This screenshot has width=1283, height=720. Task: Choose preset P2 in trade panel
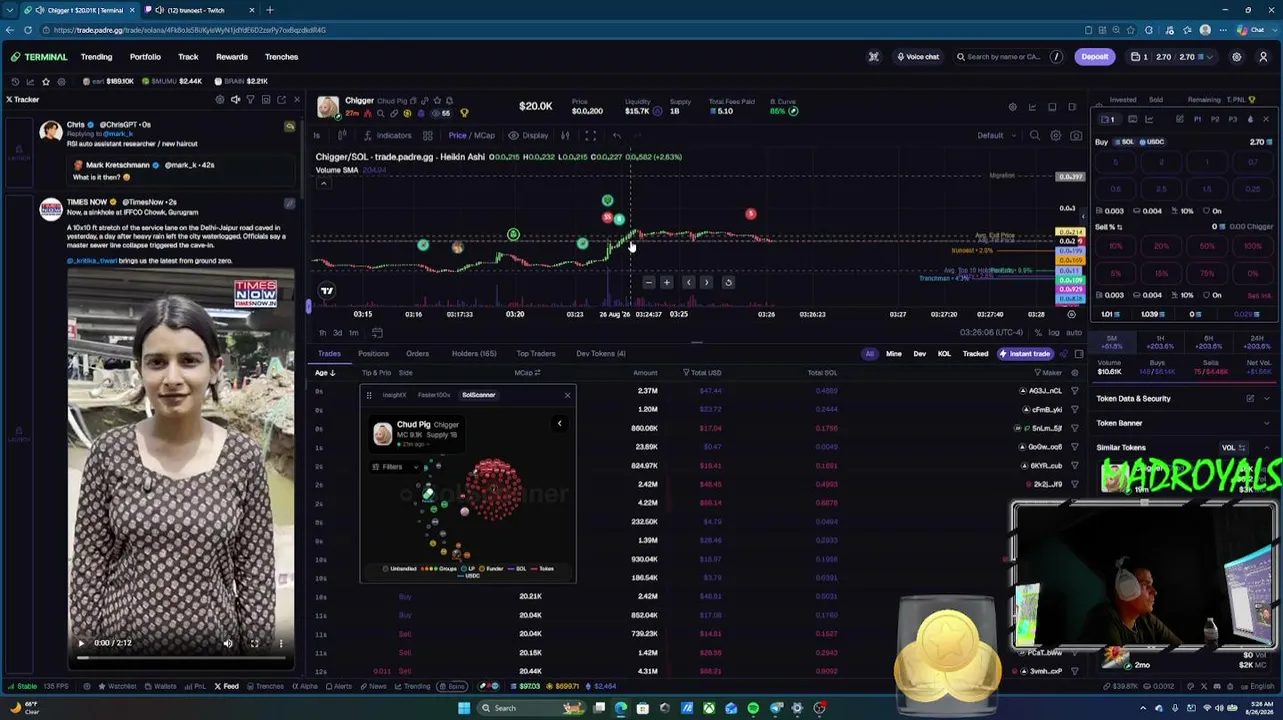coord(1215,119)
